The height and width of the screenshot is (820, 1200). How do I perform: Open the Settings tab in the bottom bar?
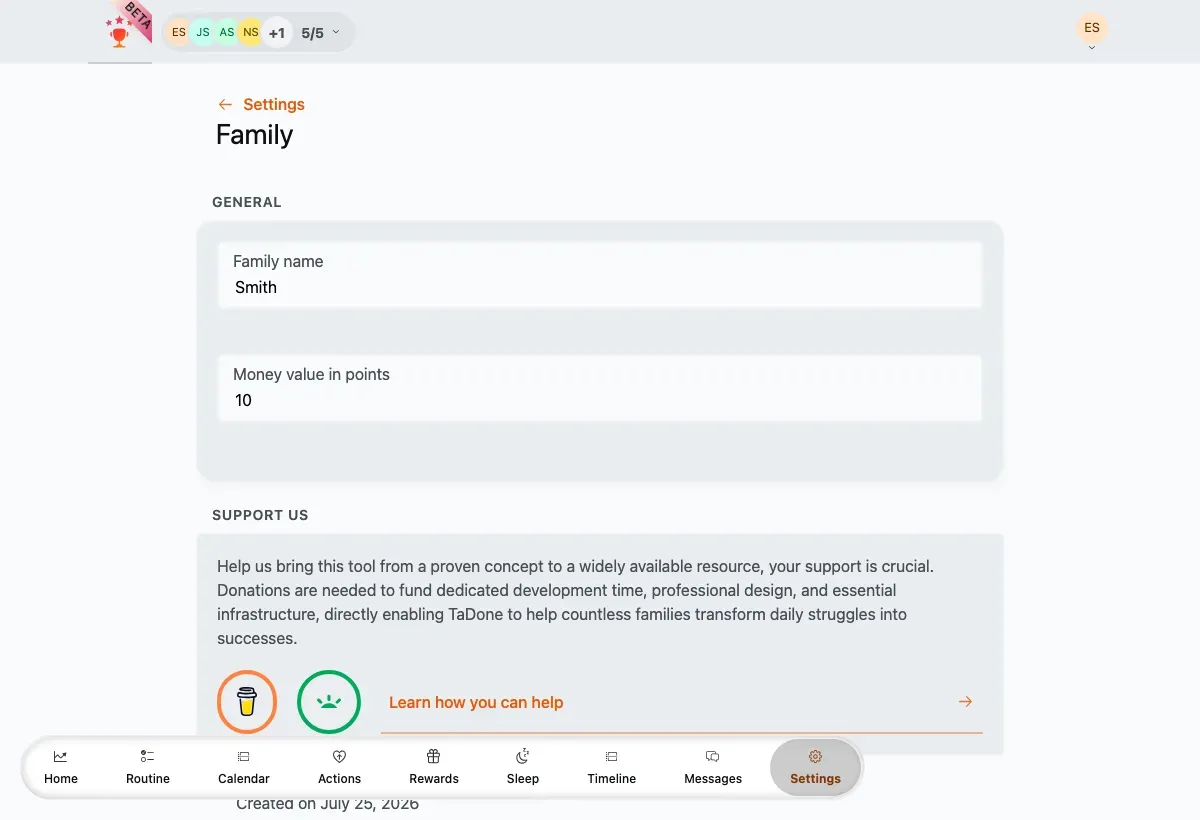tap(815, 768)
